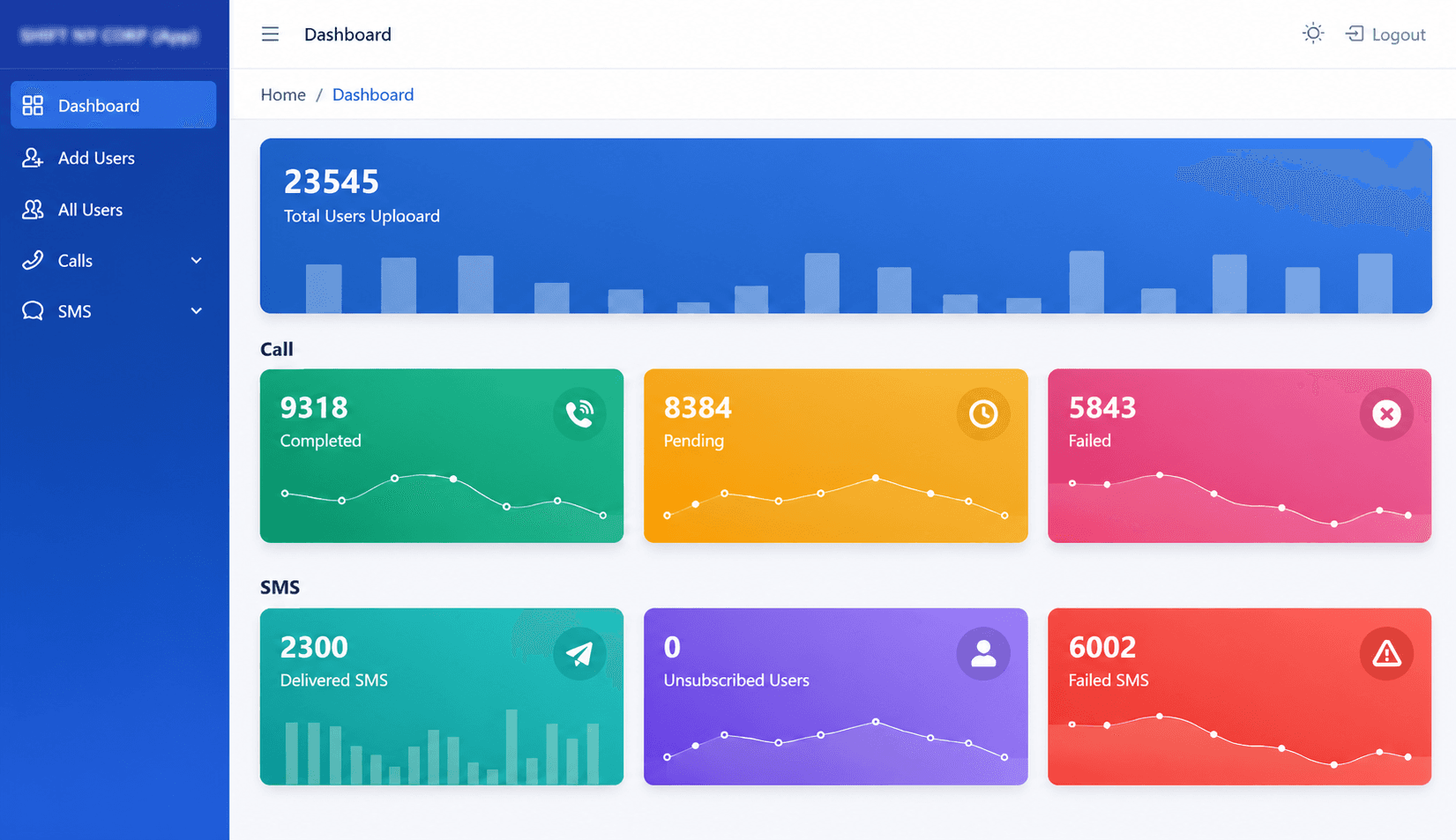1456x840 pixels.
Task: Click the Dashboard title in header
Action: point(347,34)
